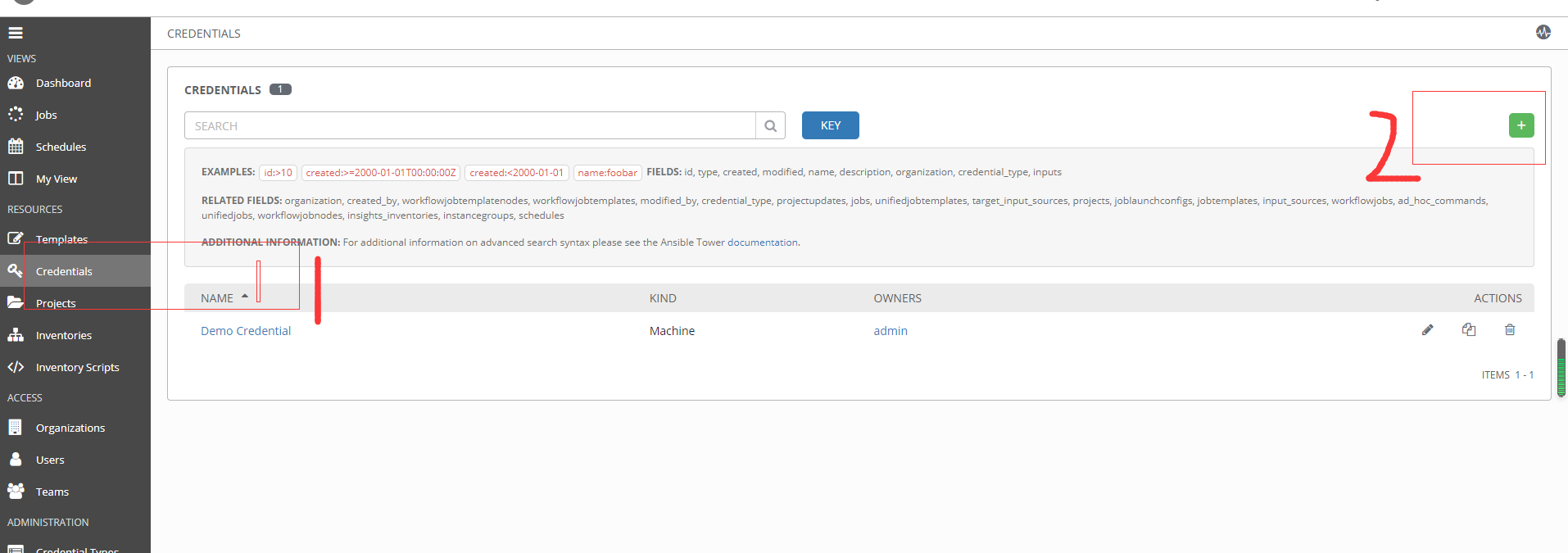The width and height of the screenshot is (1568, 553).
Task: Add a new credential with plus button
Action: point(1521,125)
